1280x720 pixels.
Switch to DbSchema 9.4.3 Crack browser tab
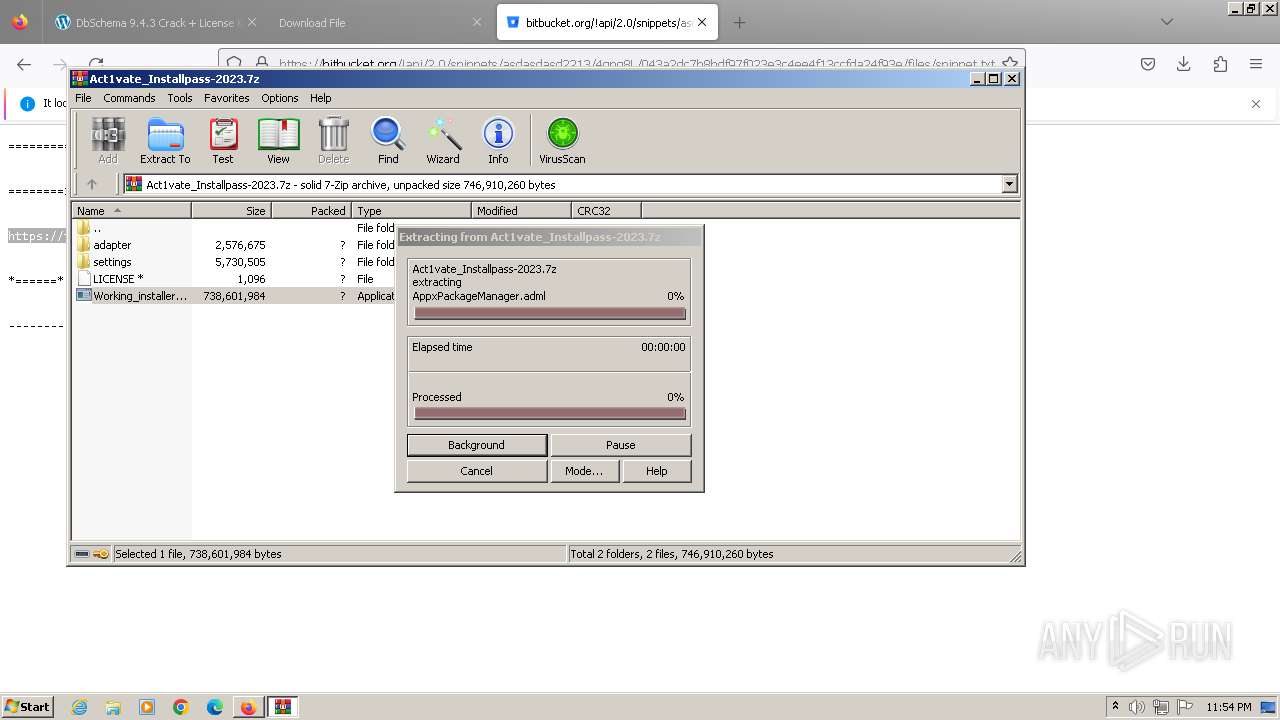coord(155,22)
